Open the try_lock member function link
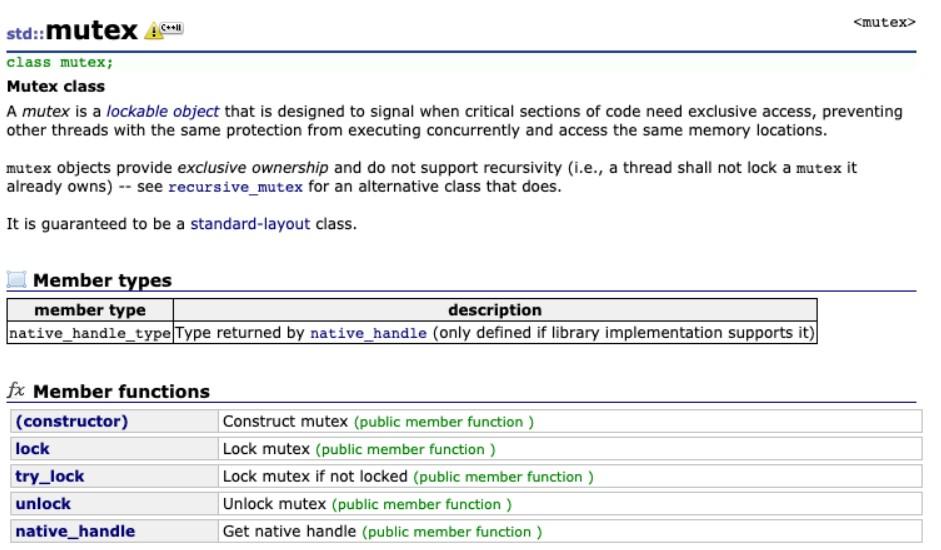This screenshot has height=550, width=941. (50, 477)
